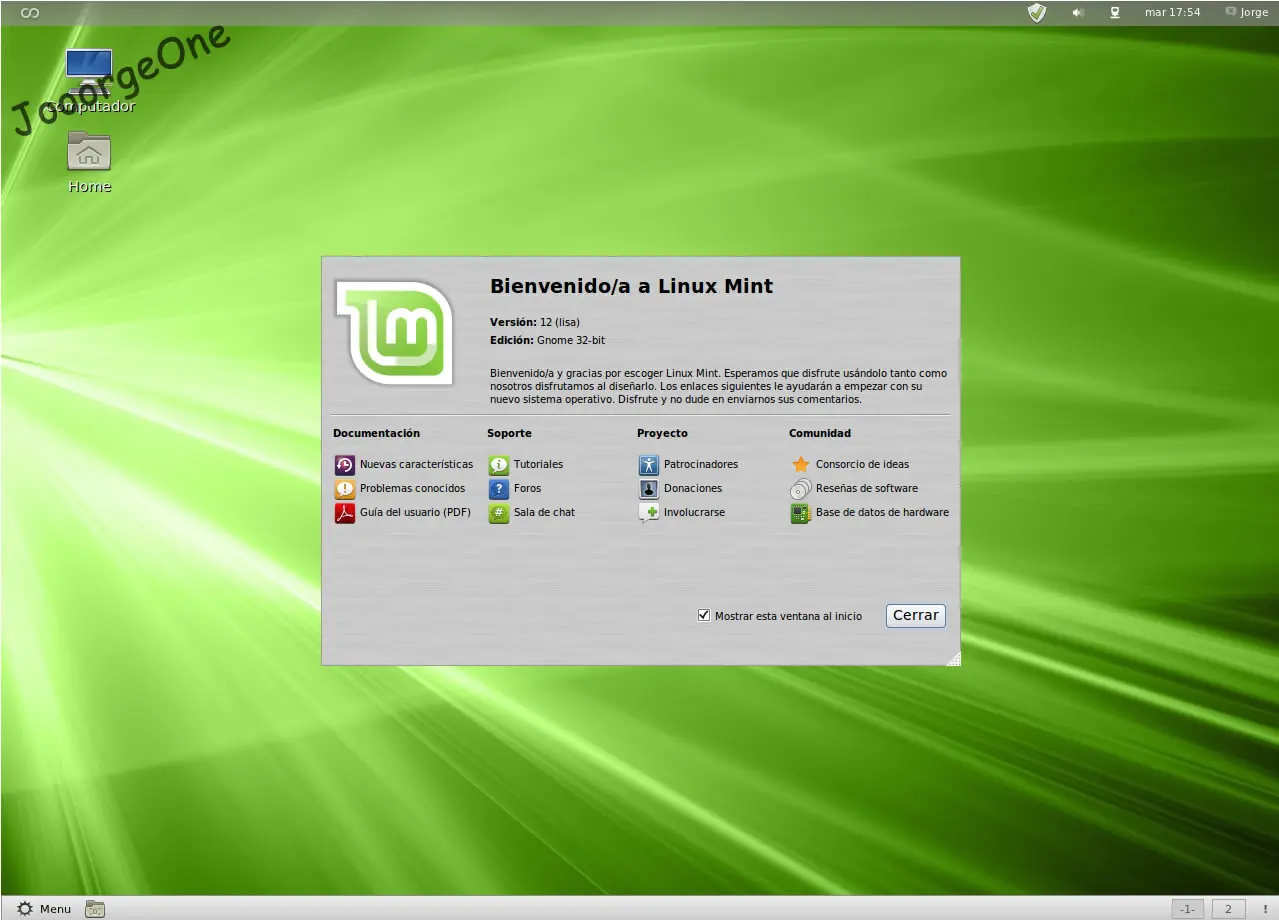Click the update manager shield tray icon

[x=1037, y=13]
